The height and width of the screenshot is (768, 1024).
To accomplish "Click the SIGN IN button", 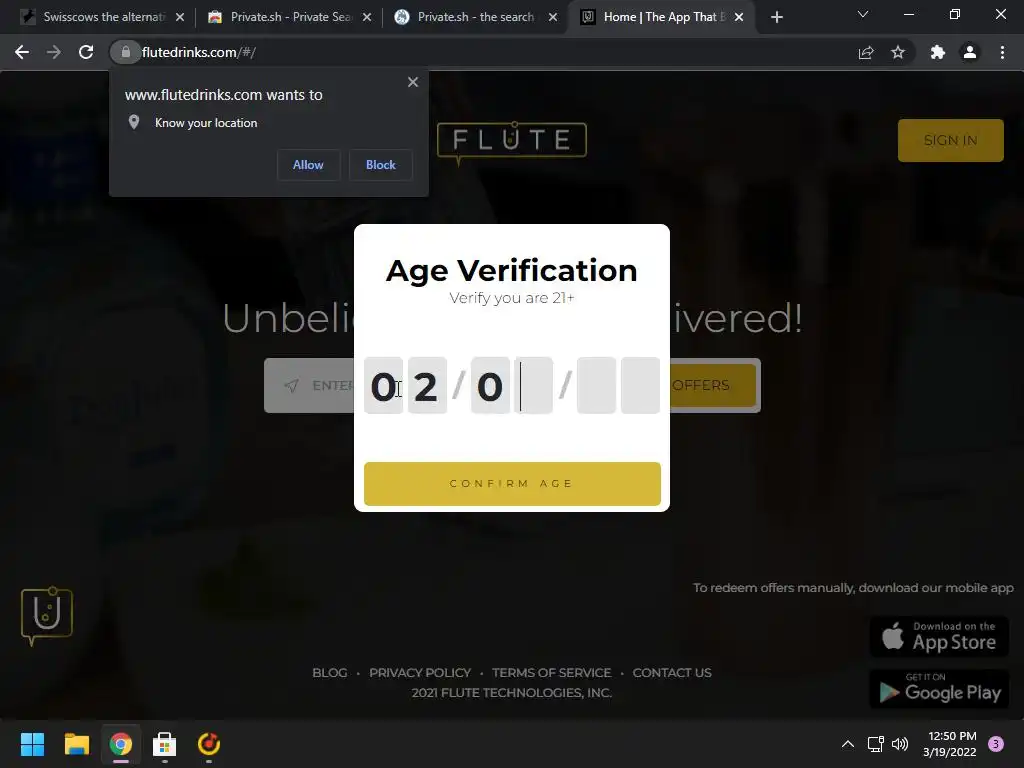I will tap(950, 140).
